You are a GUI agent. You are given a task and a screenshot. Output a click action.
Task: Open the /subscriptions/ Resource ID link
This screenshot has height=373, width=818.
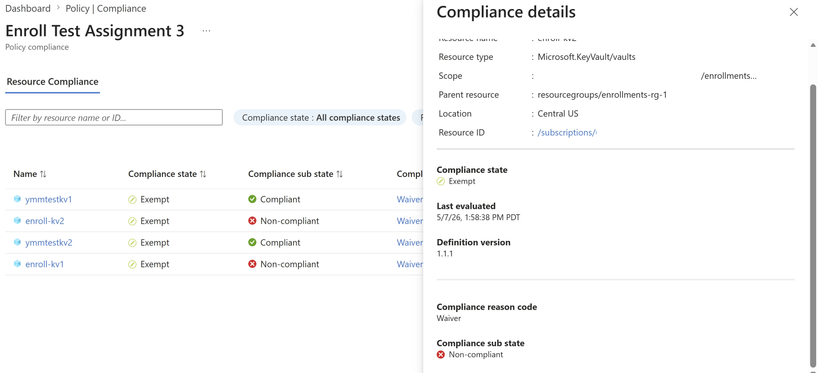567,133
